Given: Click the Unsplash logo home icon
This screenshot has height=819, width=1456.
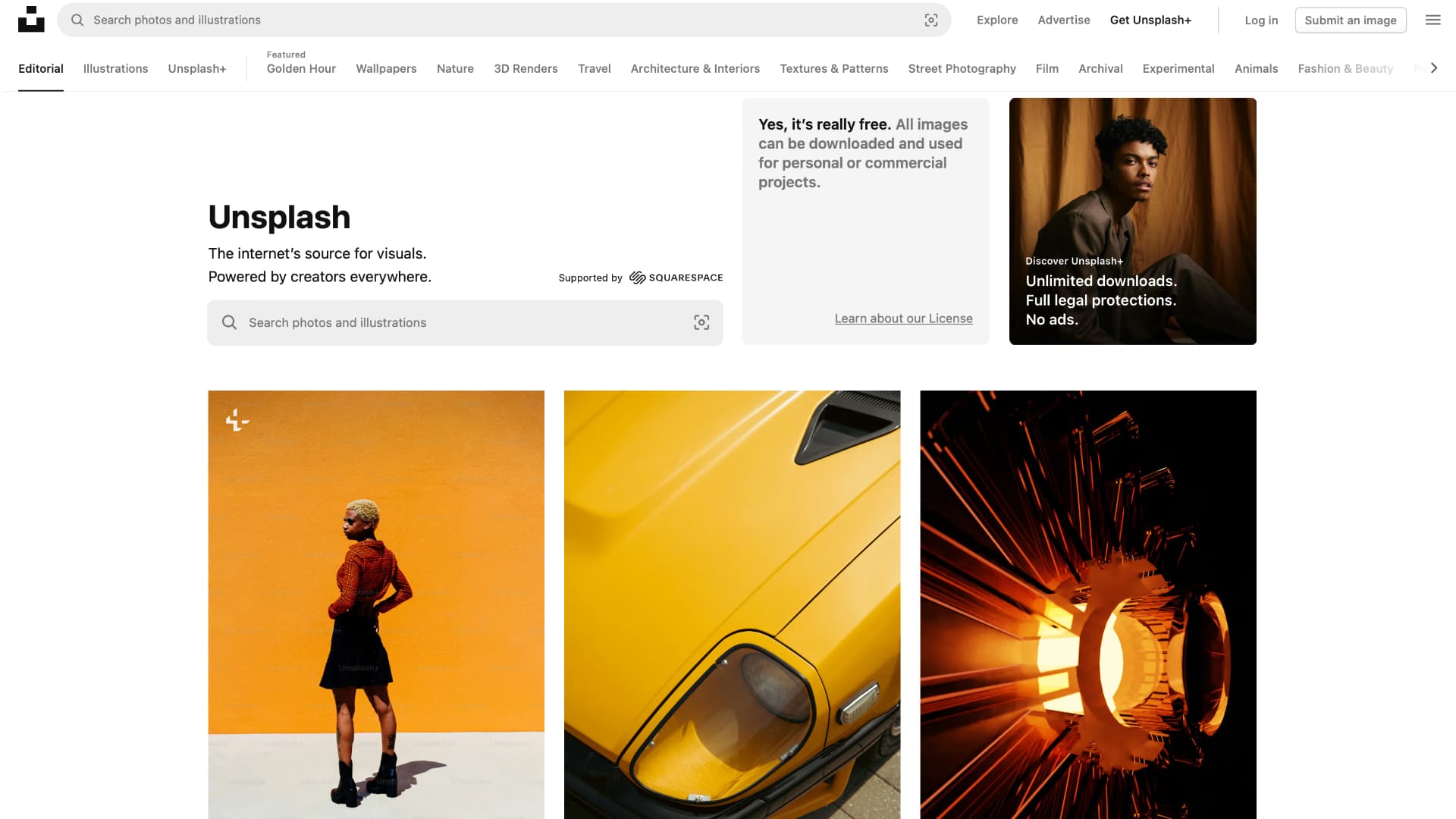Looking at the screenshot, I should coord(31,20).
